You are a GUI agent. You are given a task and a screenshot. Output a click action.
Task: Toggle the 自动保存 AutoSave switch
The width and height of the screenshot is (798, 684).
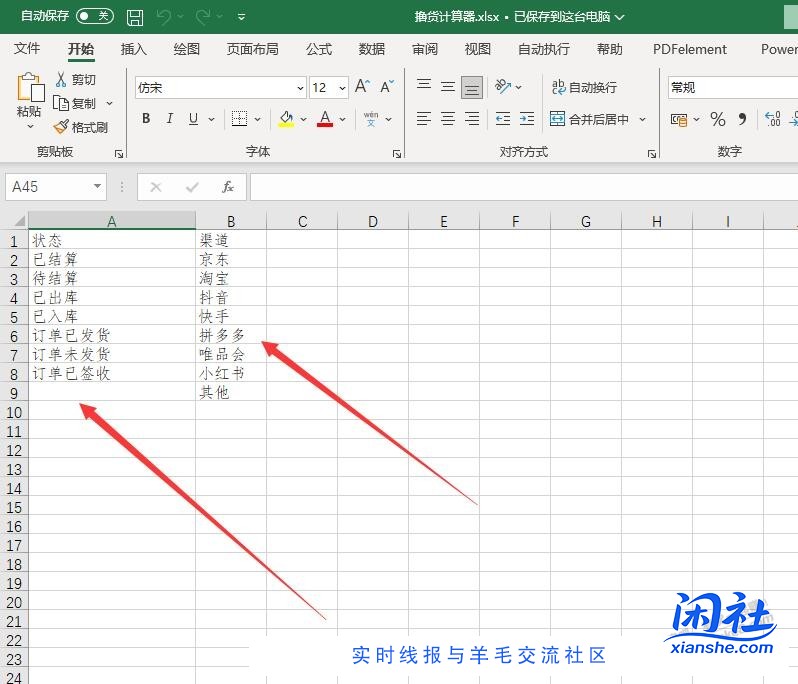(x=95, y=16)
